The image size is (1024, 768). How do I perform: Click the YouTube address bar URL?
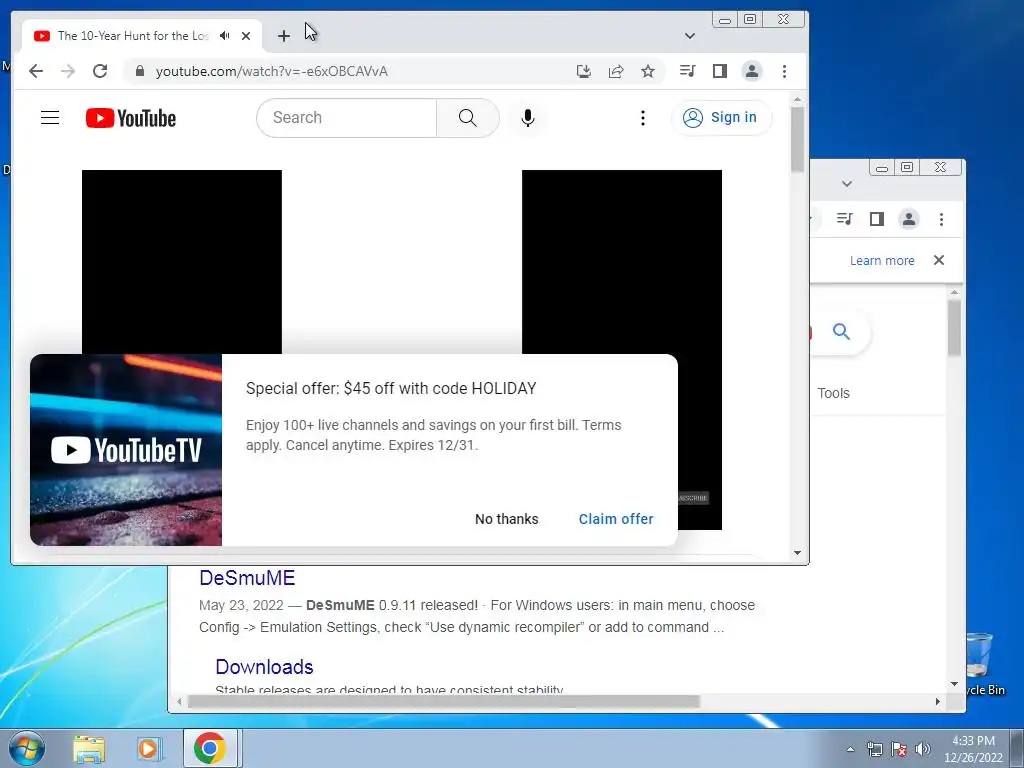coord(272,71)
